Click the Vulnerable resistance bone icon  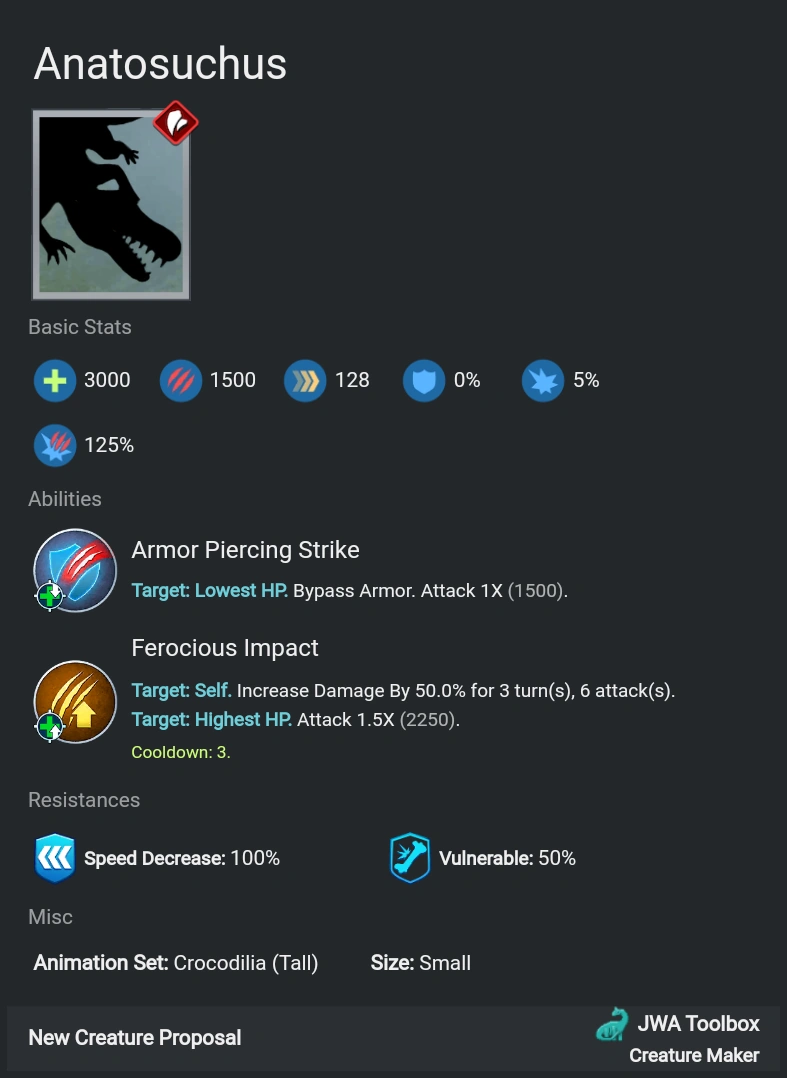[410, 858]
